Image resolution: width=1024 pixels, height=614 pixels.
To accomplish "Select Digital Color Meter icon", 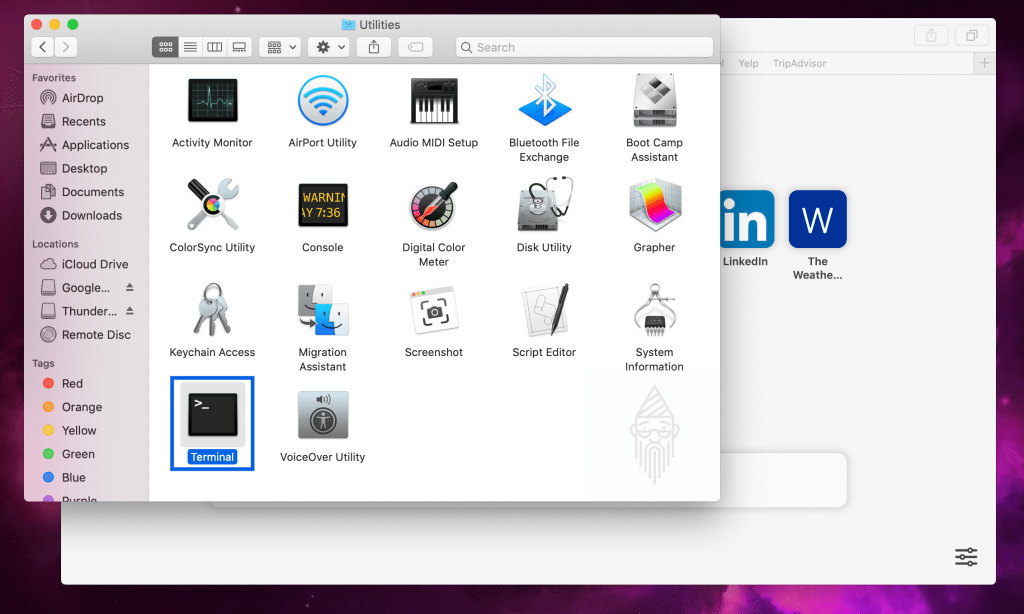I will pyautogui.click(x=434, y=205).
